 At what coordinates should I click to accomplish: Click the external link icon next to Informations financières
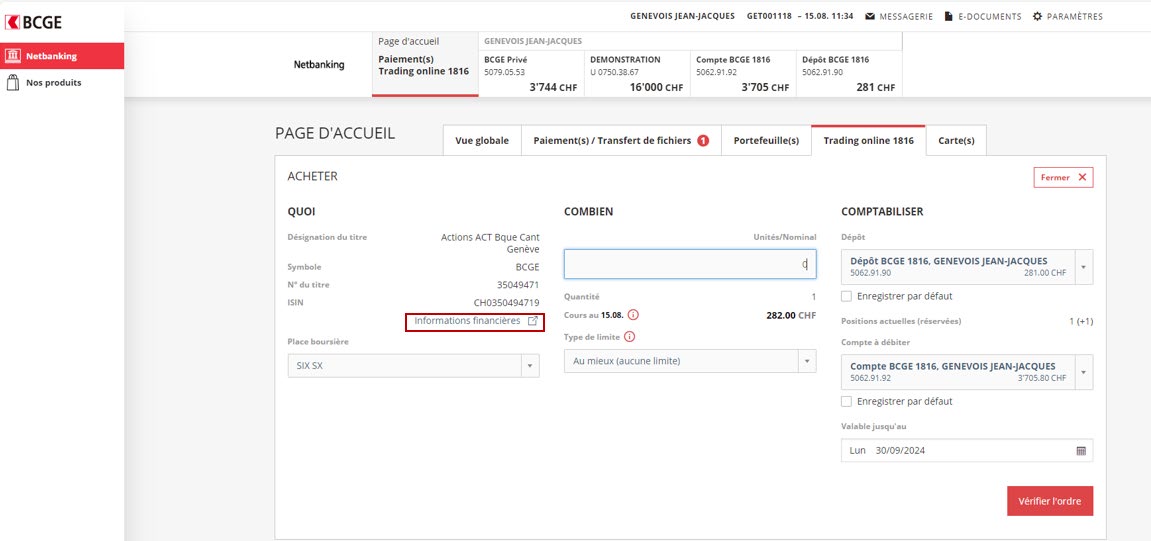(x=533, y=321)
